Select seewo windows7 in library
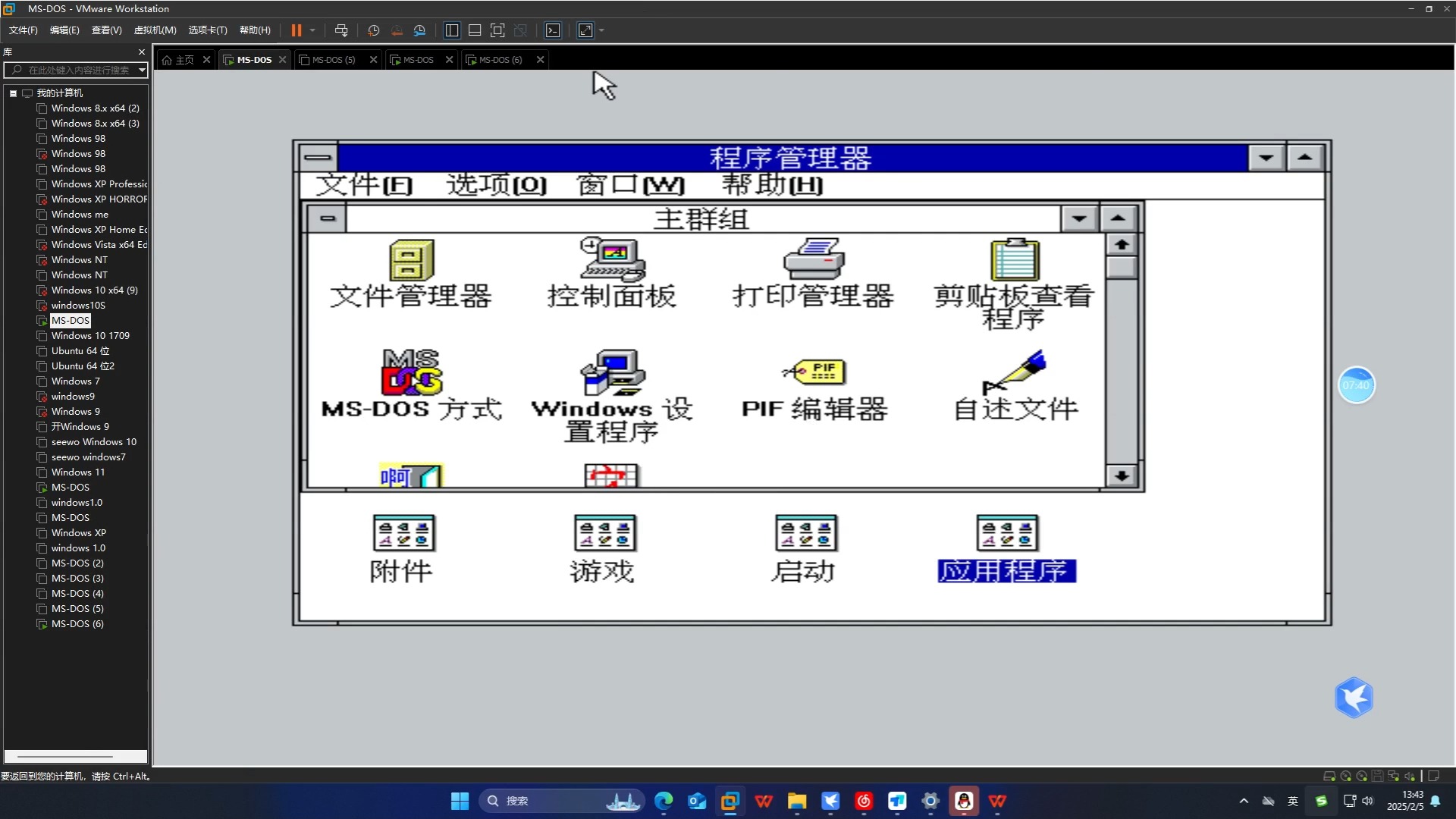The width and height of the screenshot is (1456, 819). click(x=88, y=457)
